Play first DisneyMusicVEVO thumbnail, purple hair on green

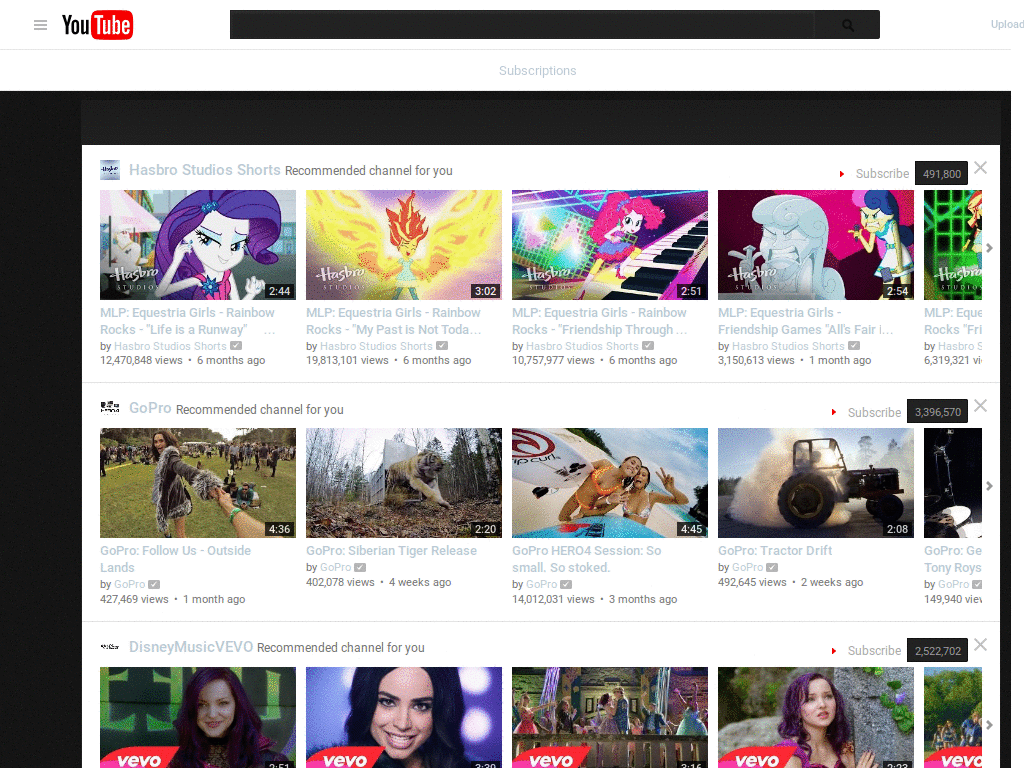point(198,717)
